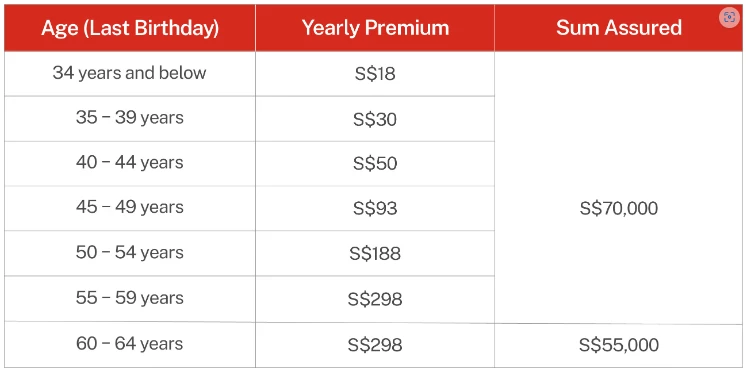
Task: Select the S$188 premium cell
Action: point(375,254)
